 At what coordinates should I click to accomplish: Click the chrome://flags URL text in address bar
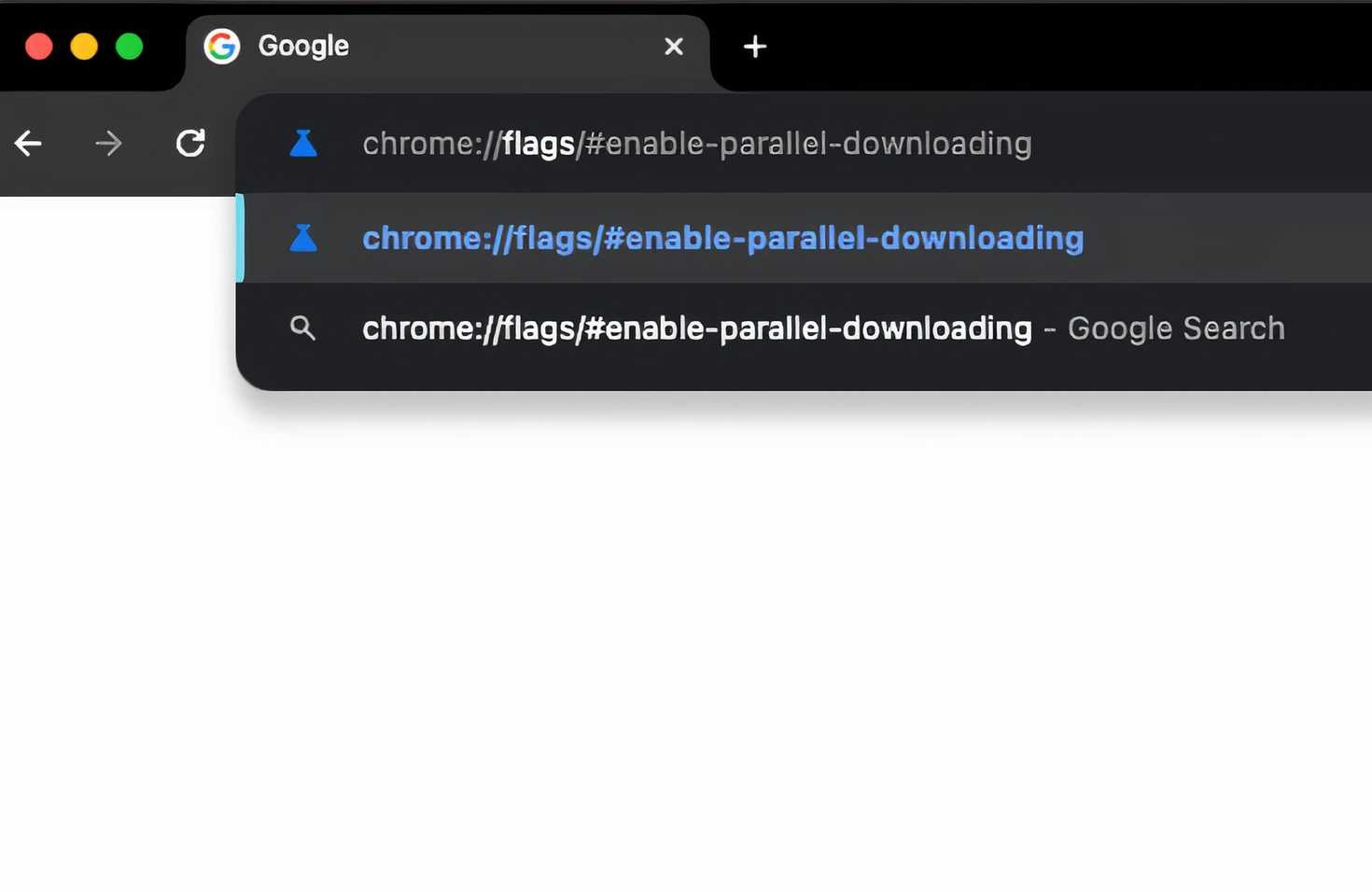coord(697,144)
